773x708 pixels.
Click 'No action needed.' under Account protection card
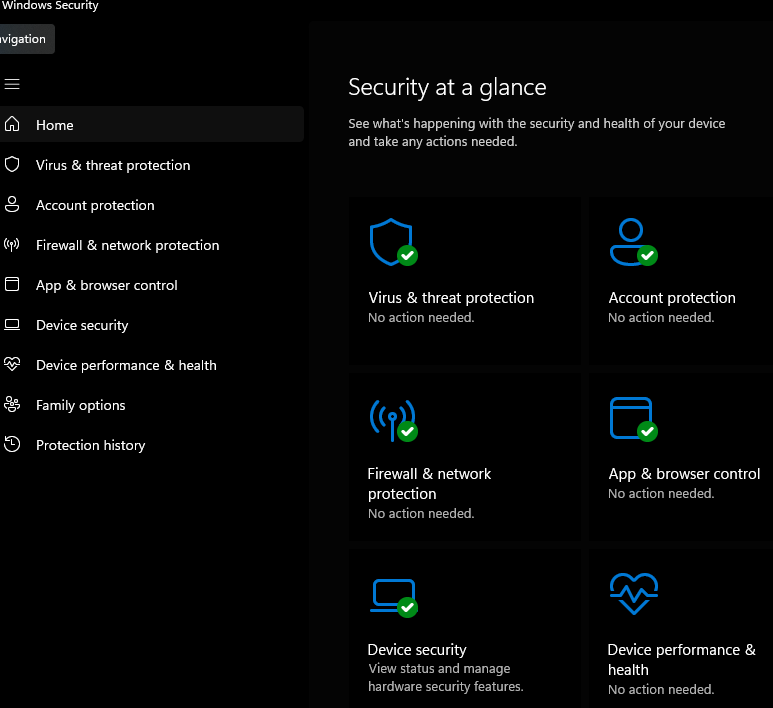[x=661, y=318]
